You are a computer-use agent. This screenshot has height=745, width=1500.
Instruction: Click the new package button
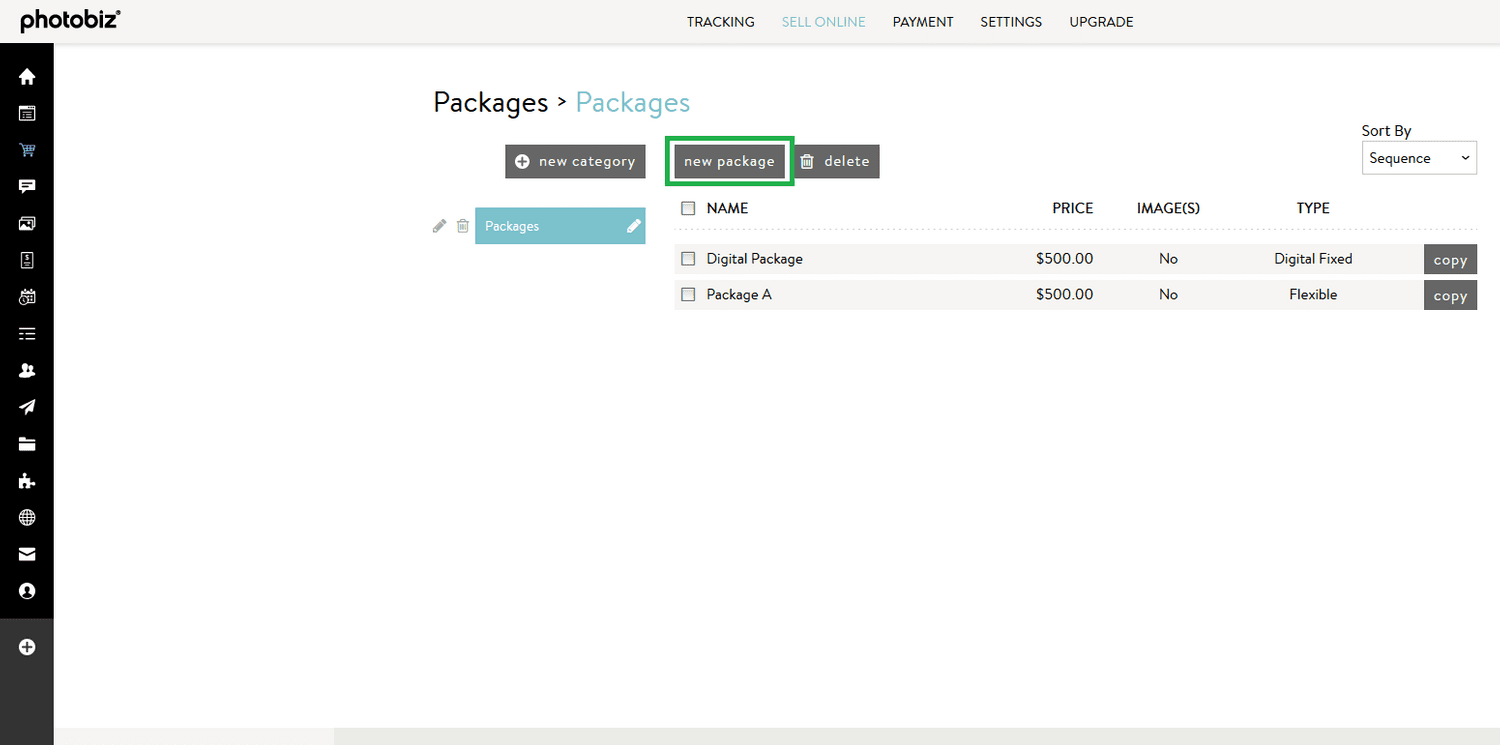(729, 160)
